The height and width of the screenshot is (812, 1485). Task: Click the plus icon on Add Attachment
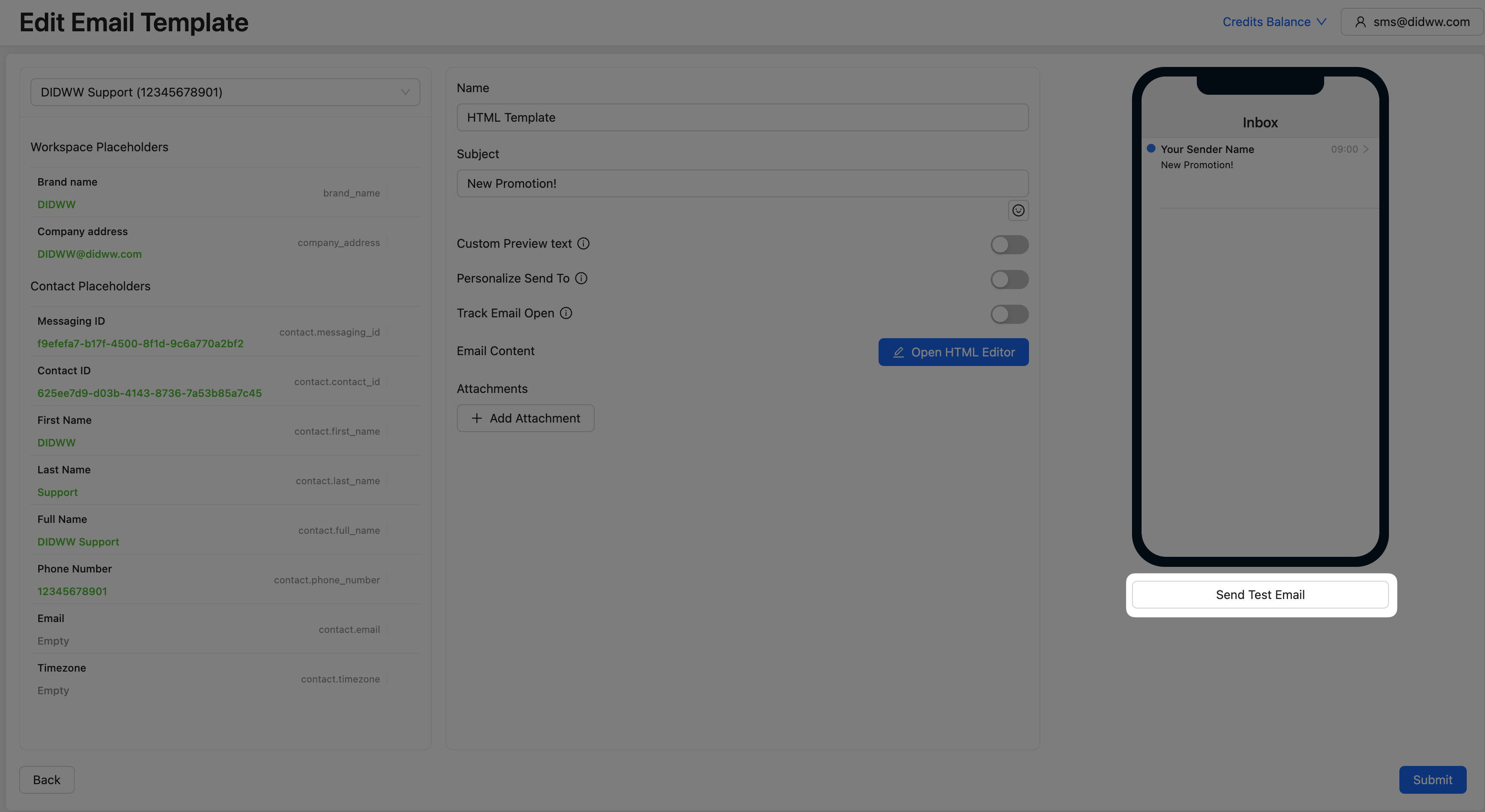(477, 419)
